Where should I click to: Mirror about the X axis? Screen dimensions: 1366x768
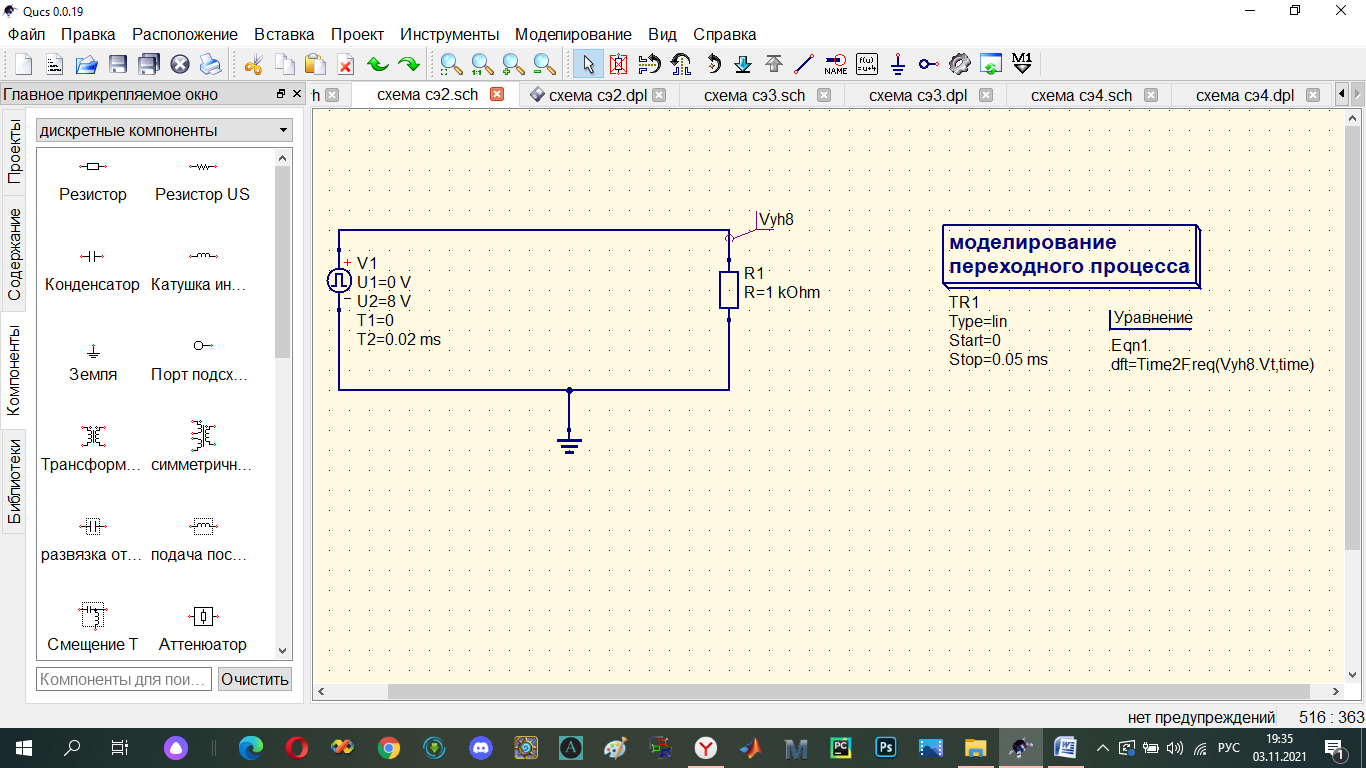[649, 65]
